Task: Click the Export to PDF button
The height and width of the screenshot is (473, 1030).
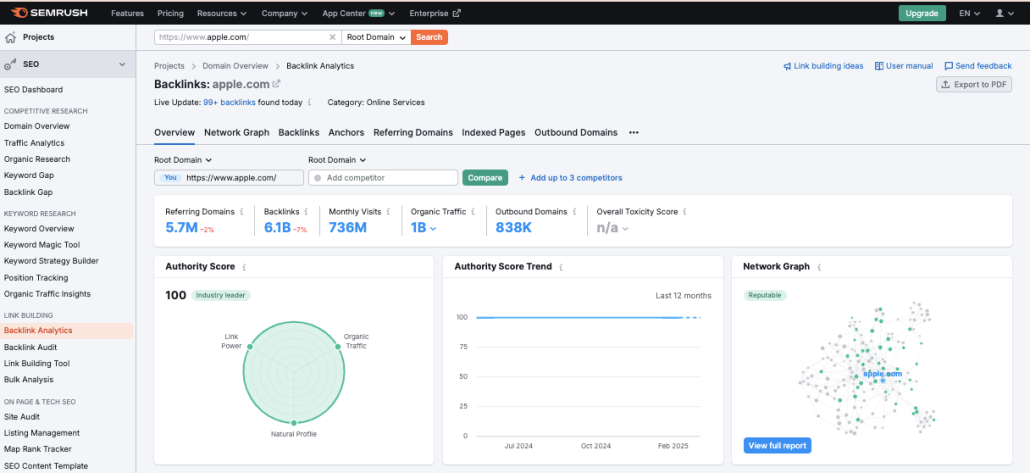Action: click(974, 84)
